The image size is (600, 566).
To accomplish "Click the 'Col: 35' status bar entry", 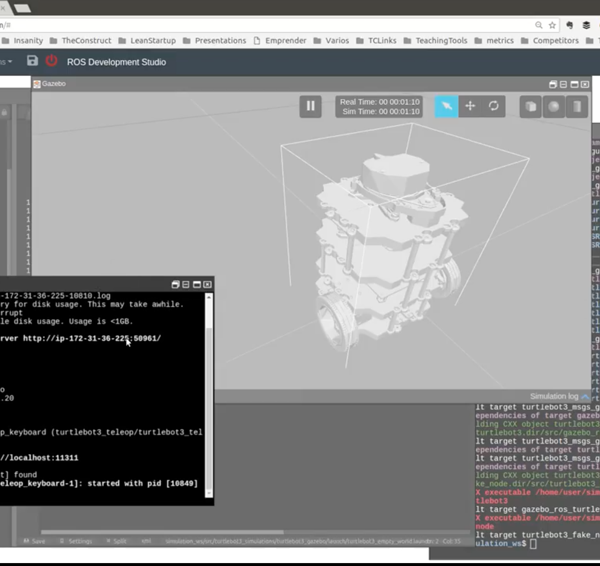I will tap(450, 541).
